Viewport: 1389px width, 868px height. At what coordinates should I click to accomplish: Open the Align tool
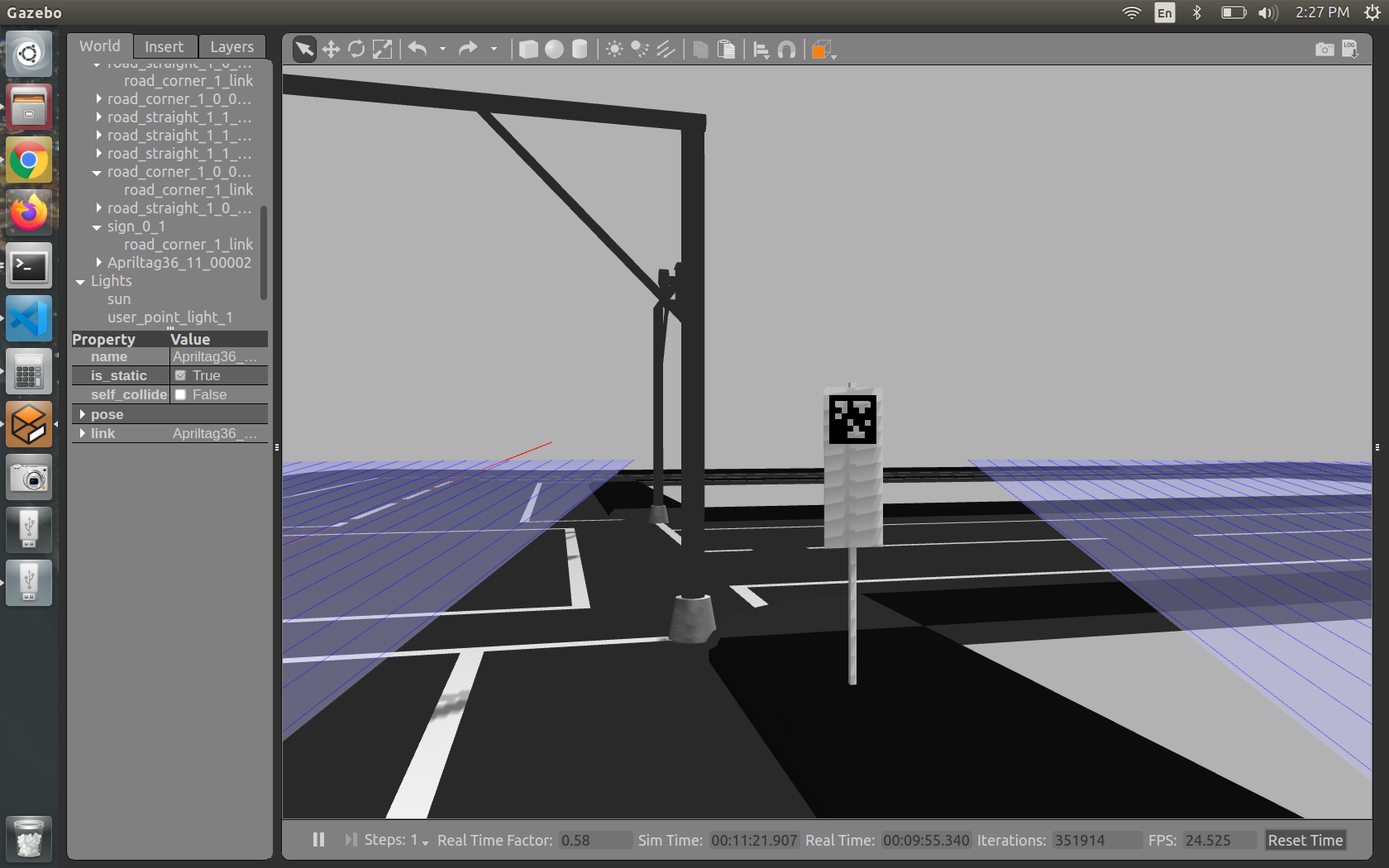pos(761,50)
